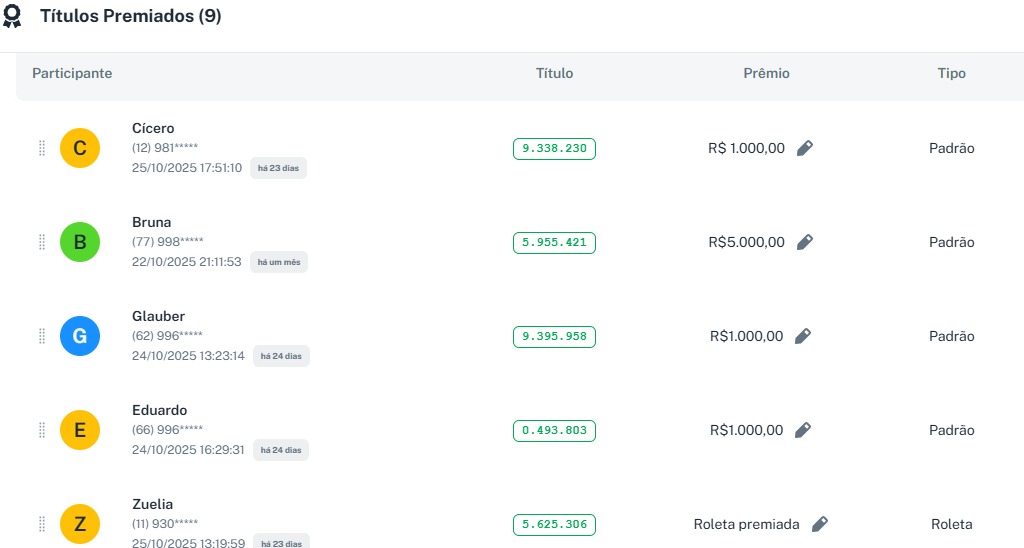Click the pencil edit icon for Cícero's prize
This screenshot has width=1024, height=548.
click(805, 148)
